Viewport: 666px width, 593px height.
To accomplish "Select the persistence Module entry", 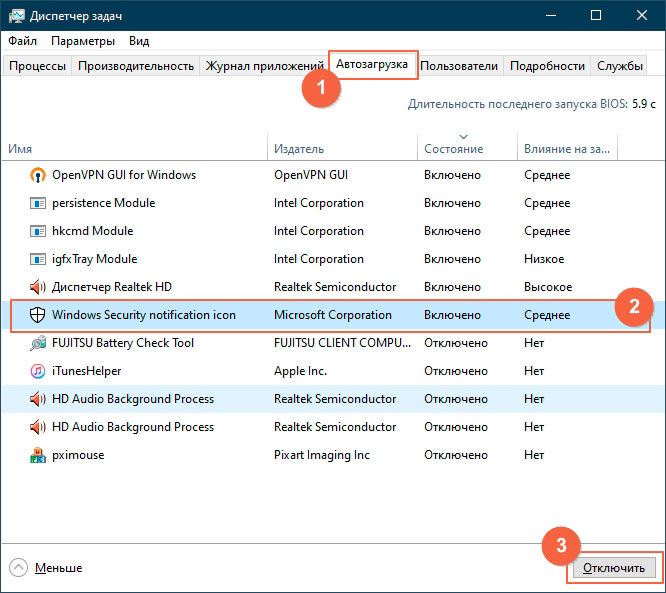I will click(333, 203).
